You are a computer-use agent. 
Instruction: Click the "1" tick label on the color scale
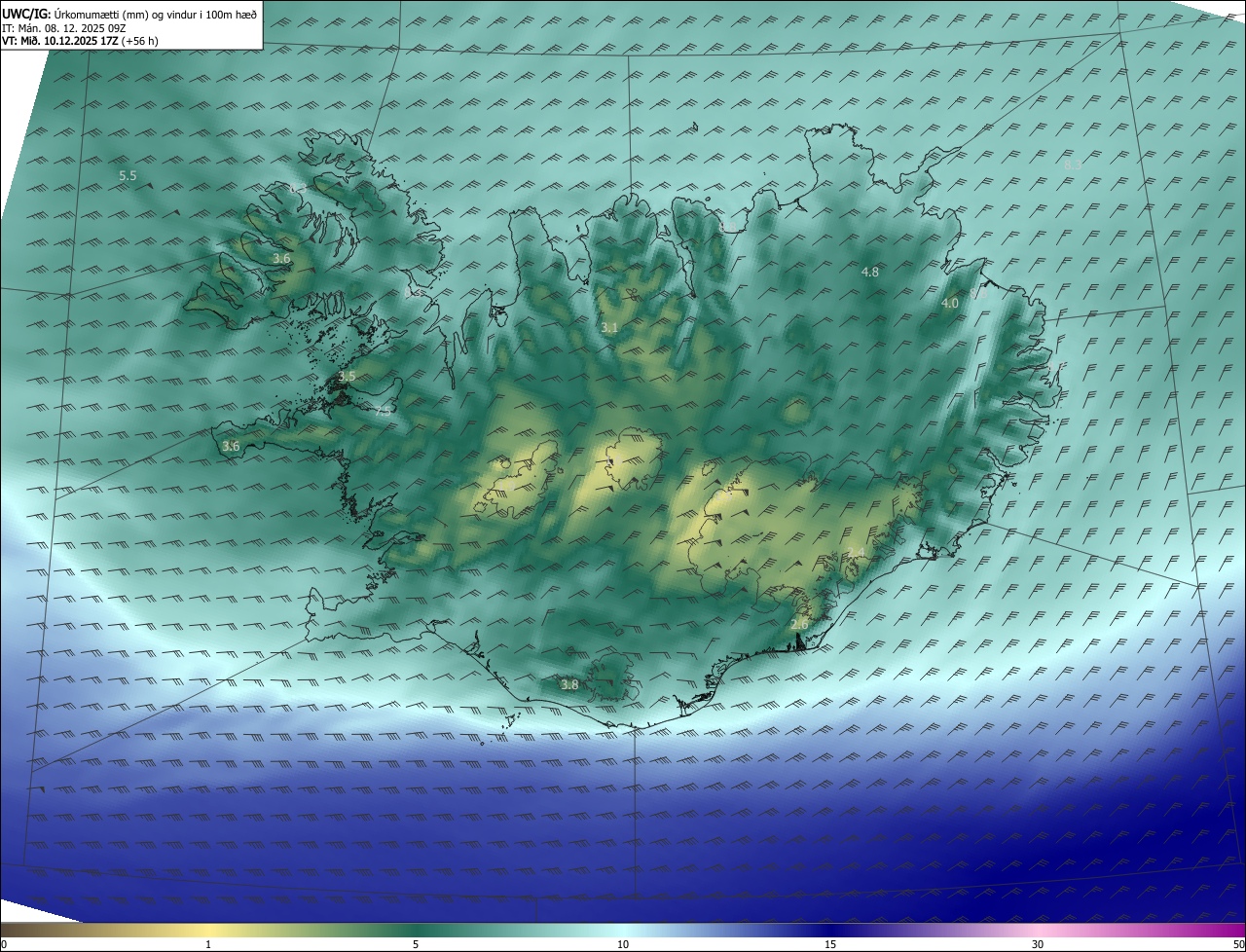208,944
